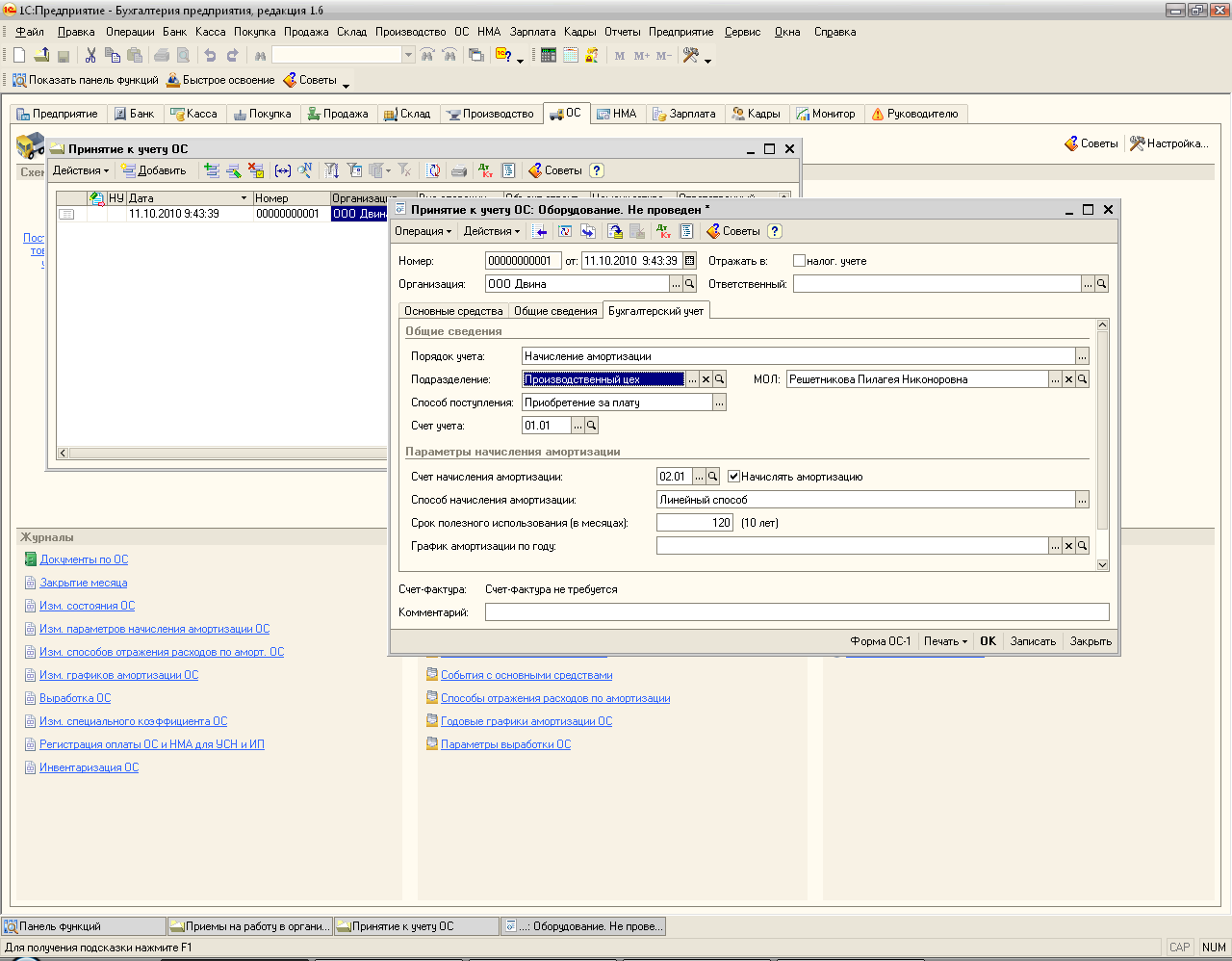The image size is (1232, 961).
Task: Click the new document icon in main toolbar
Action: click(18, 56)
